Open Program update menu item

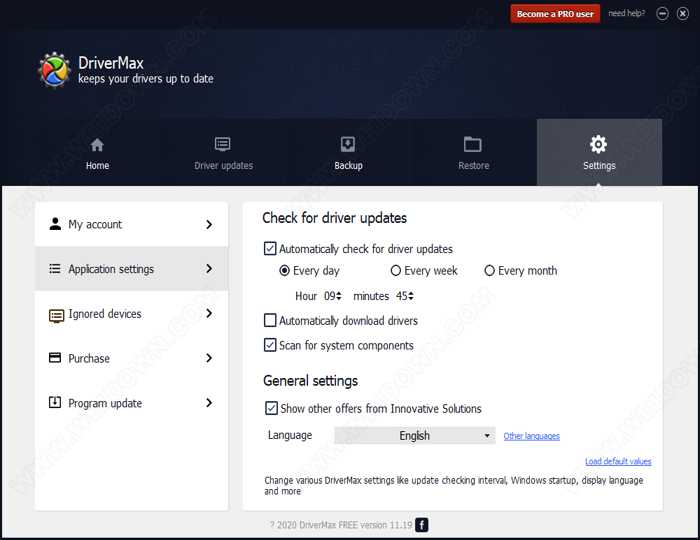pyautogui.click(x=132, y=403)
